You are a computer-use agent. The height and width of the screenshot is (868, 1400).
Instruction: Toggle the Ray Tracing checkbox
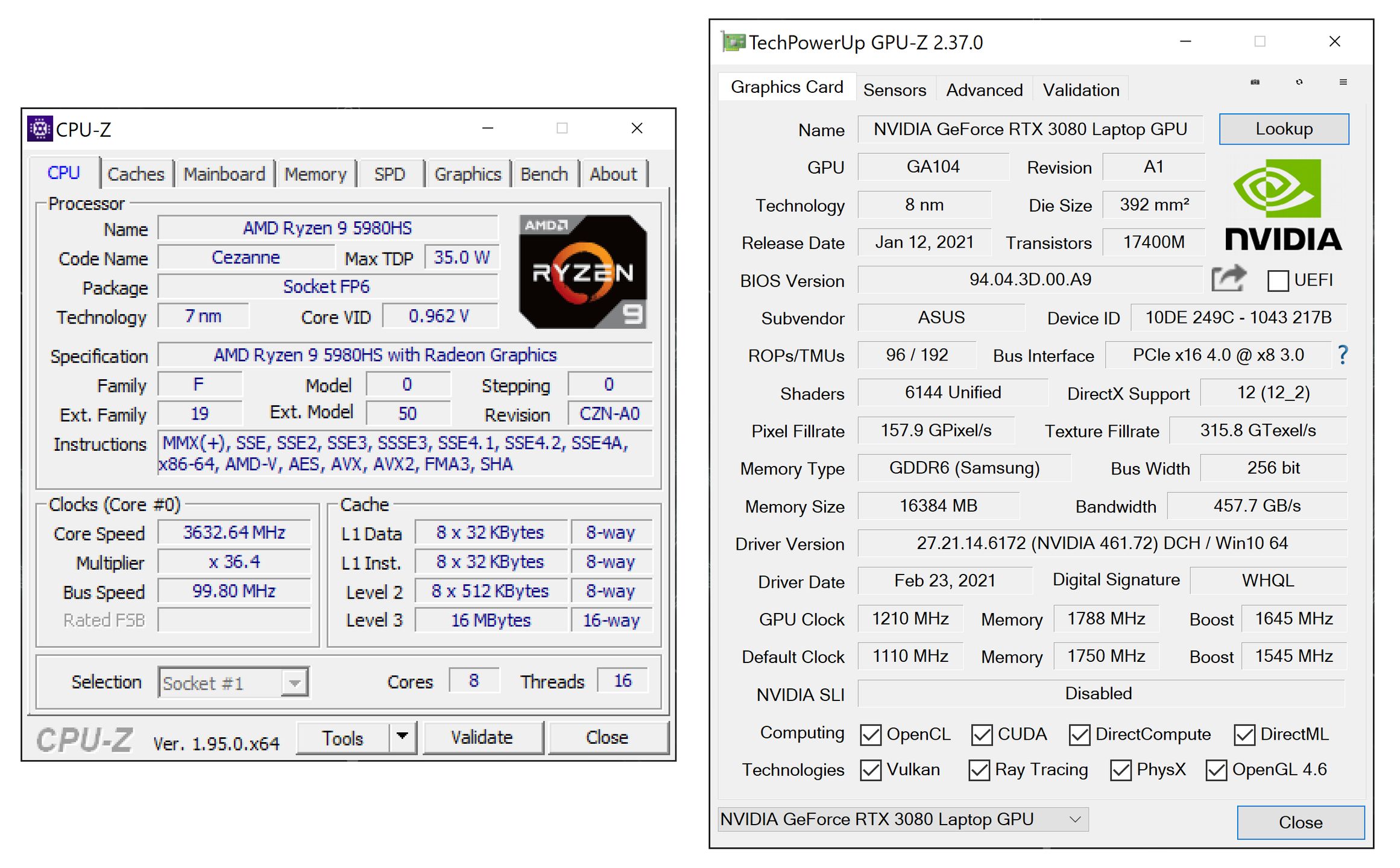[979, 770]
